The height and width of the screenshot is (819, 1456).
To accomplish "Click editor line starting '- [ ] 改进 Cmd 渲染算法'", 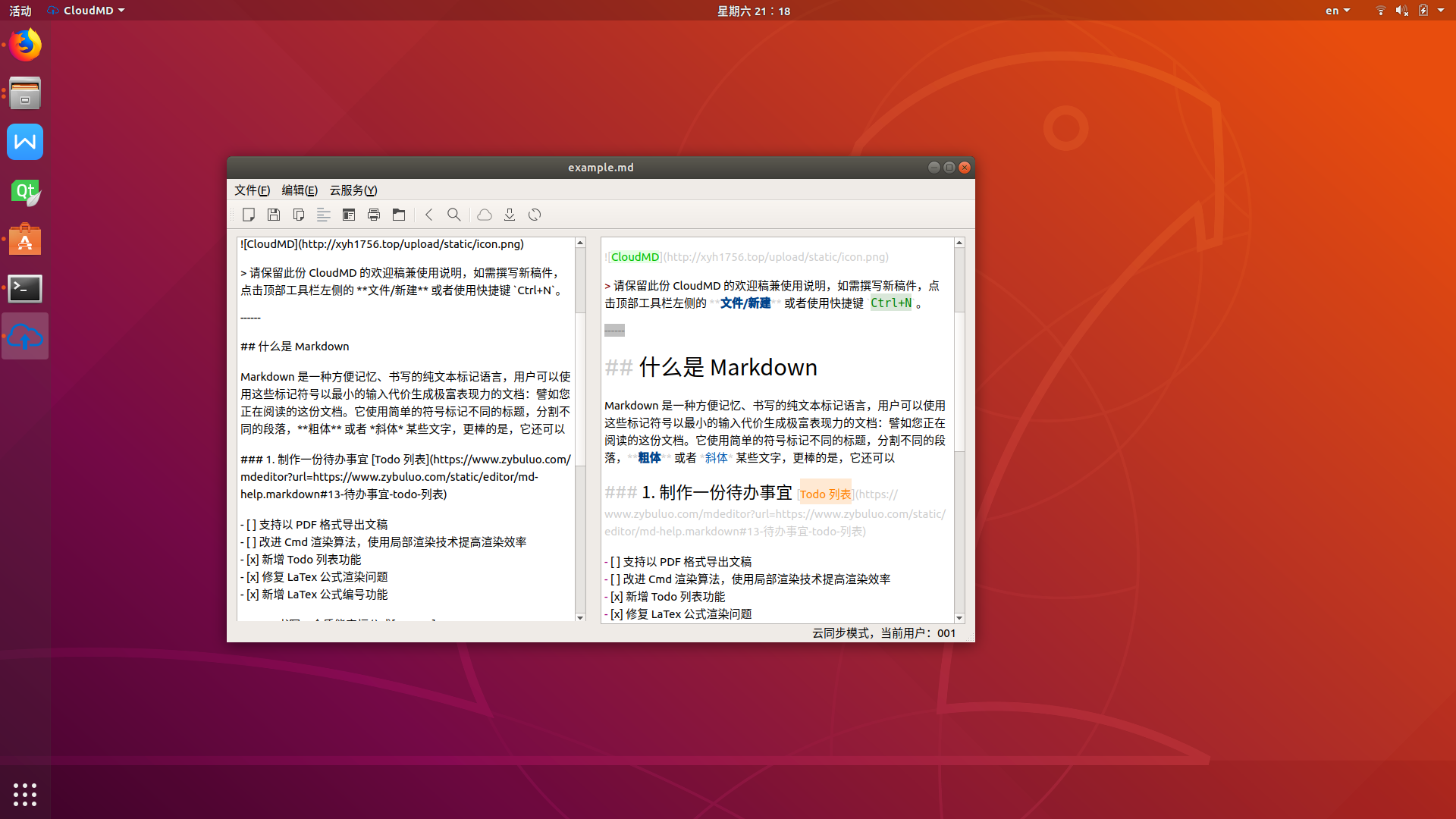I will pyautogui.click(x=384, y=542).
